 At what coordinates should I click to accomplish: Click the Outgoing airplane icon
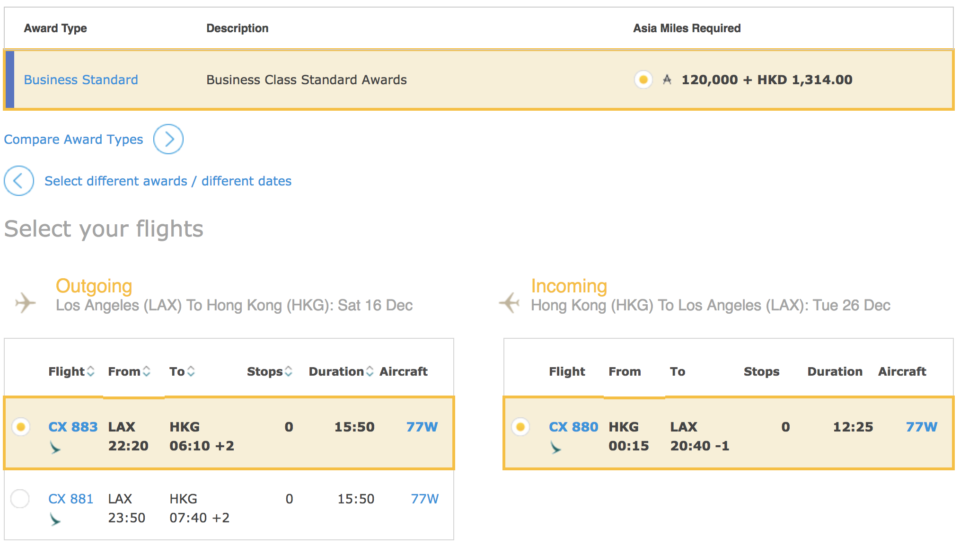tap(25, 302)
